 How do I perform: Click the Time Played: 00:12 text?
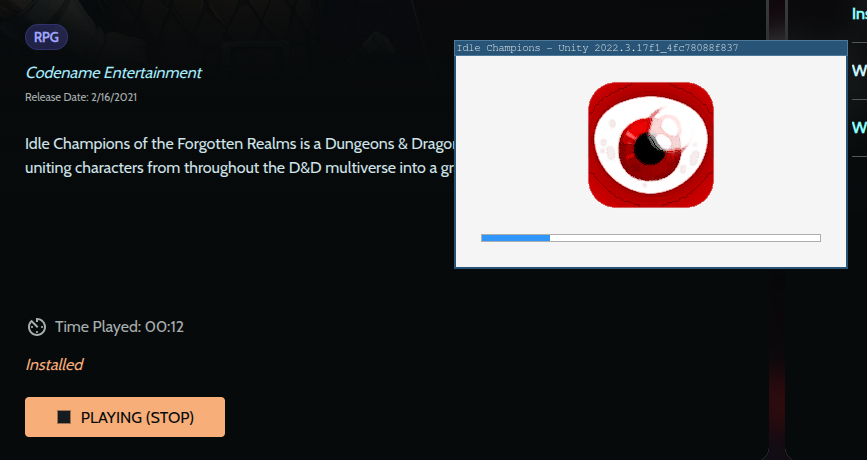coord(119,327)
